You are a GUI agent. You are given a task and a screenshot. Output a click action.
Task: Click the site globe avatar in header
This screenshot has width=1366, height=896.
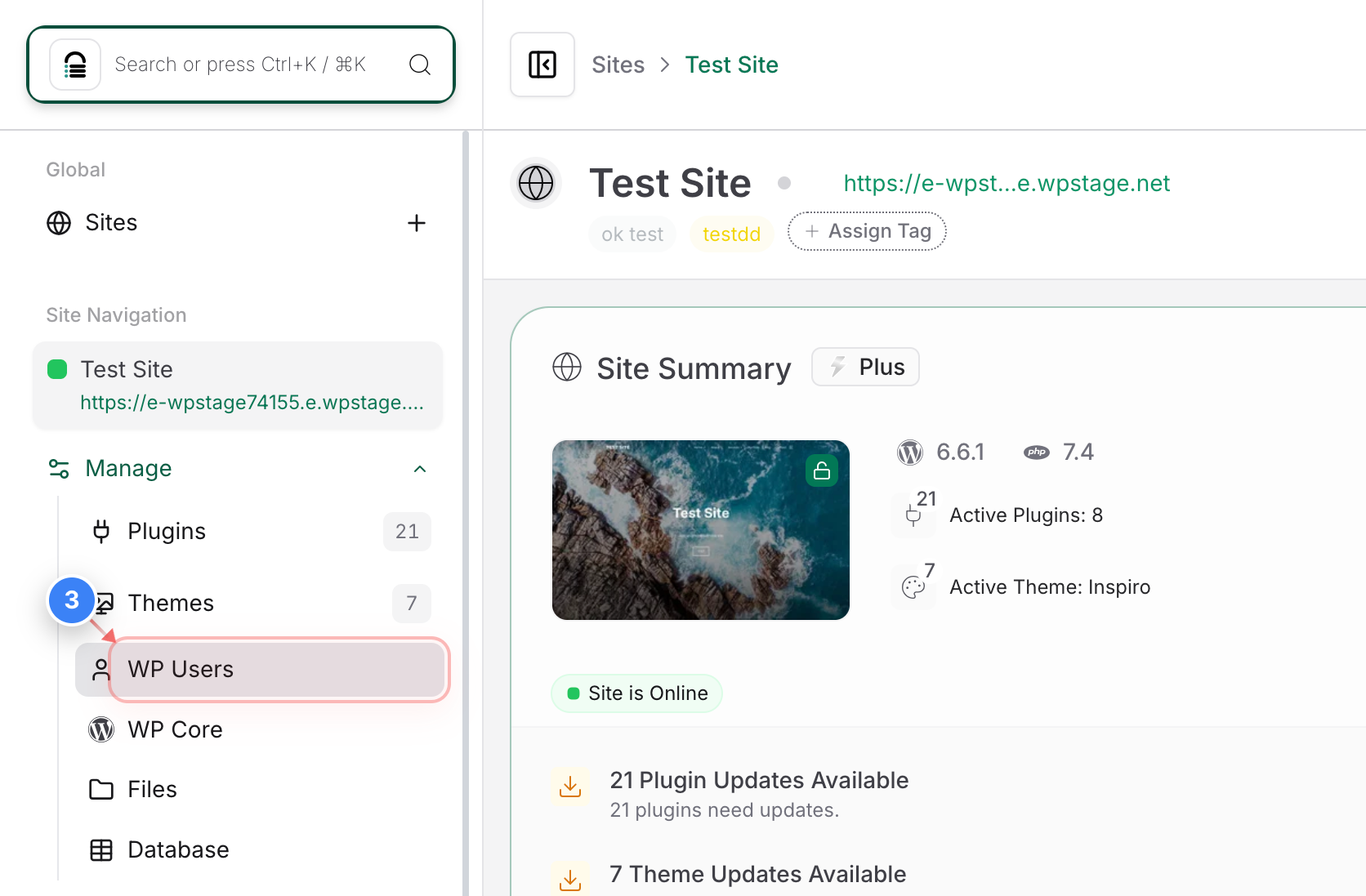pyautogui.click(x=536, y=183)
